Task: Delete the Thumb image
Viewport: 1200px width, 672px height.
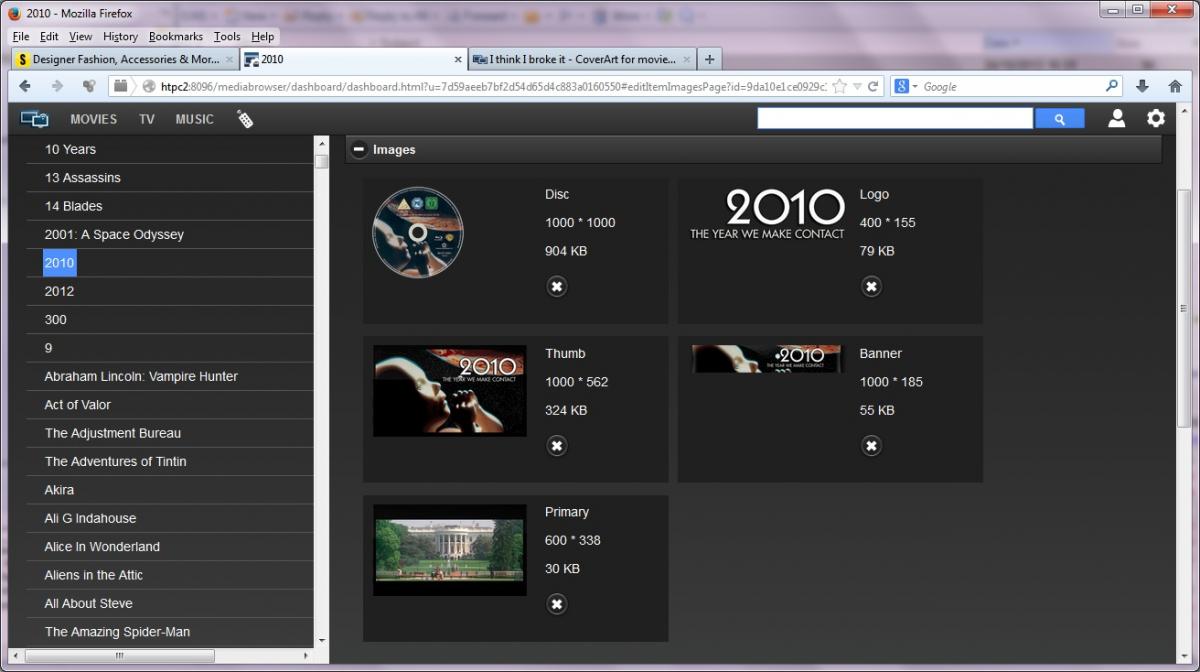Action: point(557,446)
